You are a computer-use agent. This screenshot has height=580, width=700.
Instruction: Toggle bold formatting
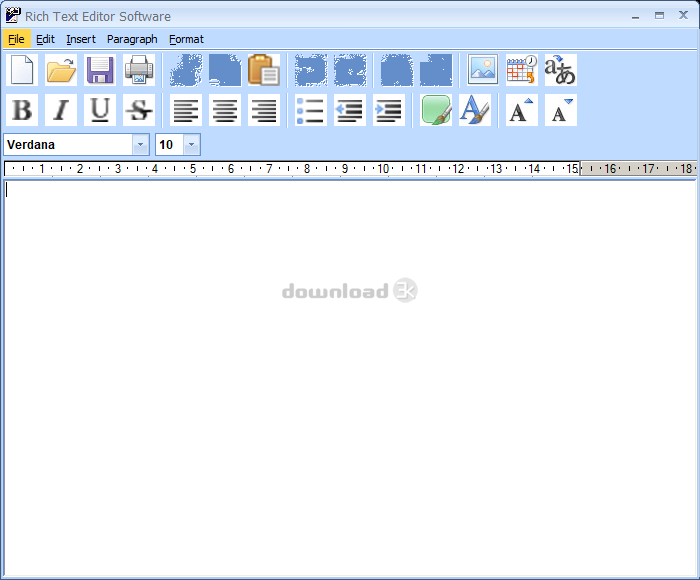[22, 110]
